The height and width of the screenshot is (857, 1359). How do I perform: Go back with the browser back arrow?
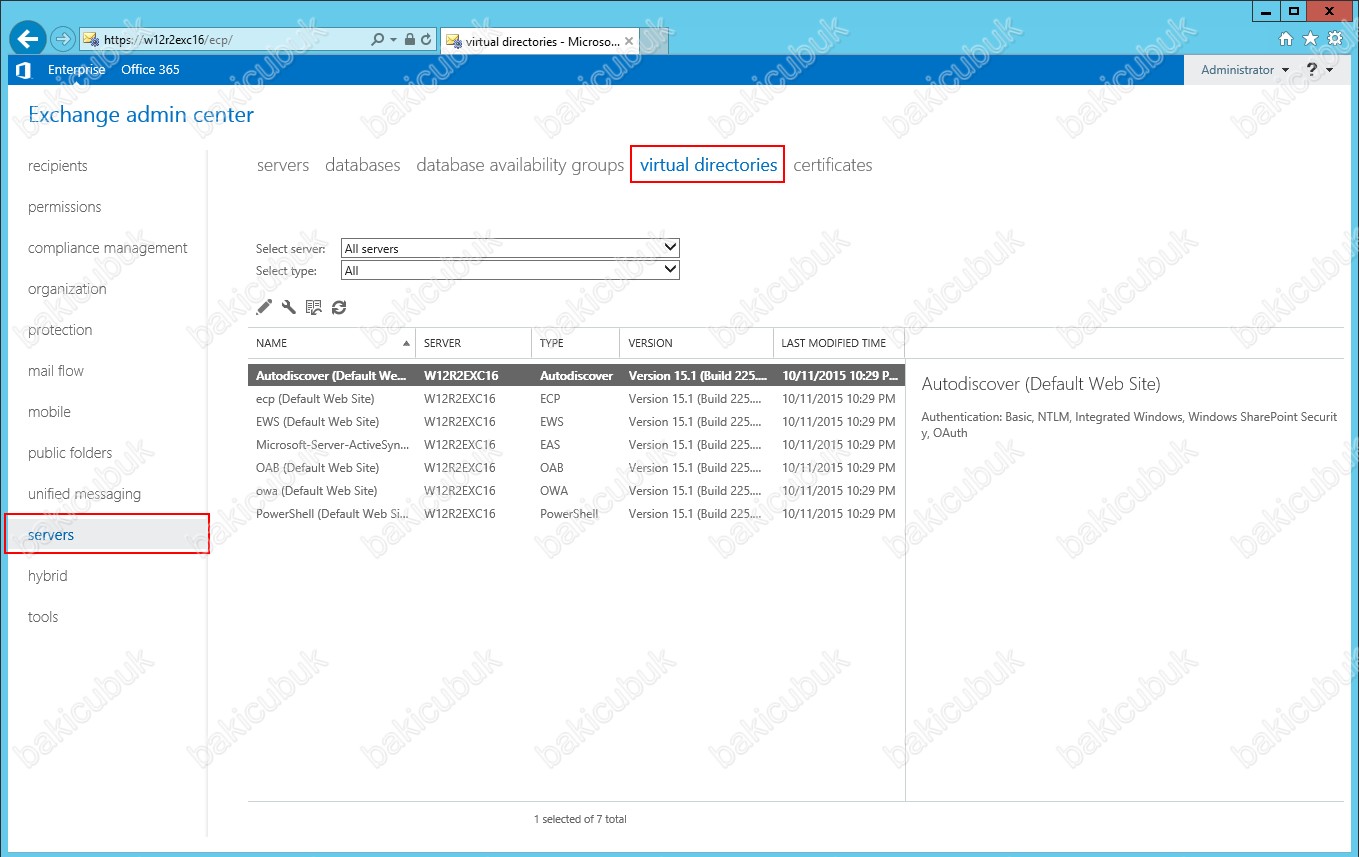[28, 39]
